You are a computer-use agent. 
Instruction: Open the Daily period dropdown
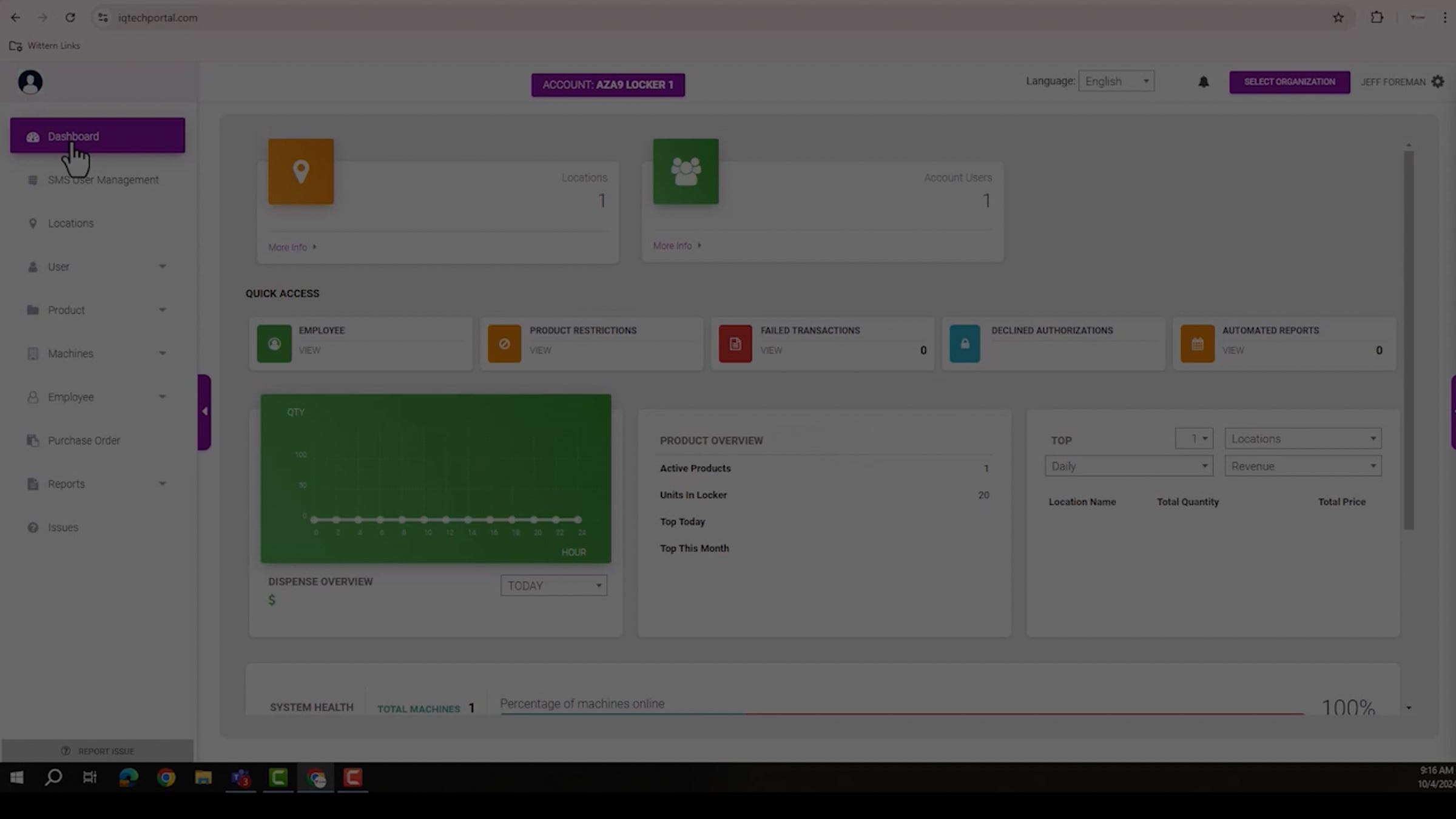coord(1129,466)
